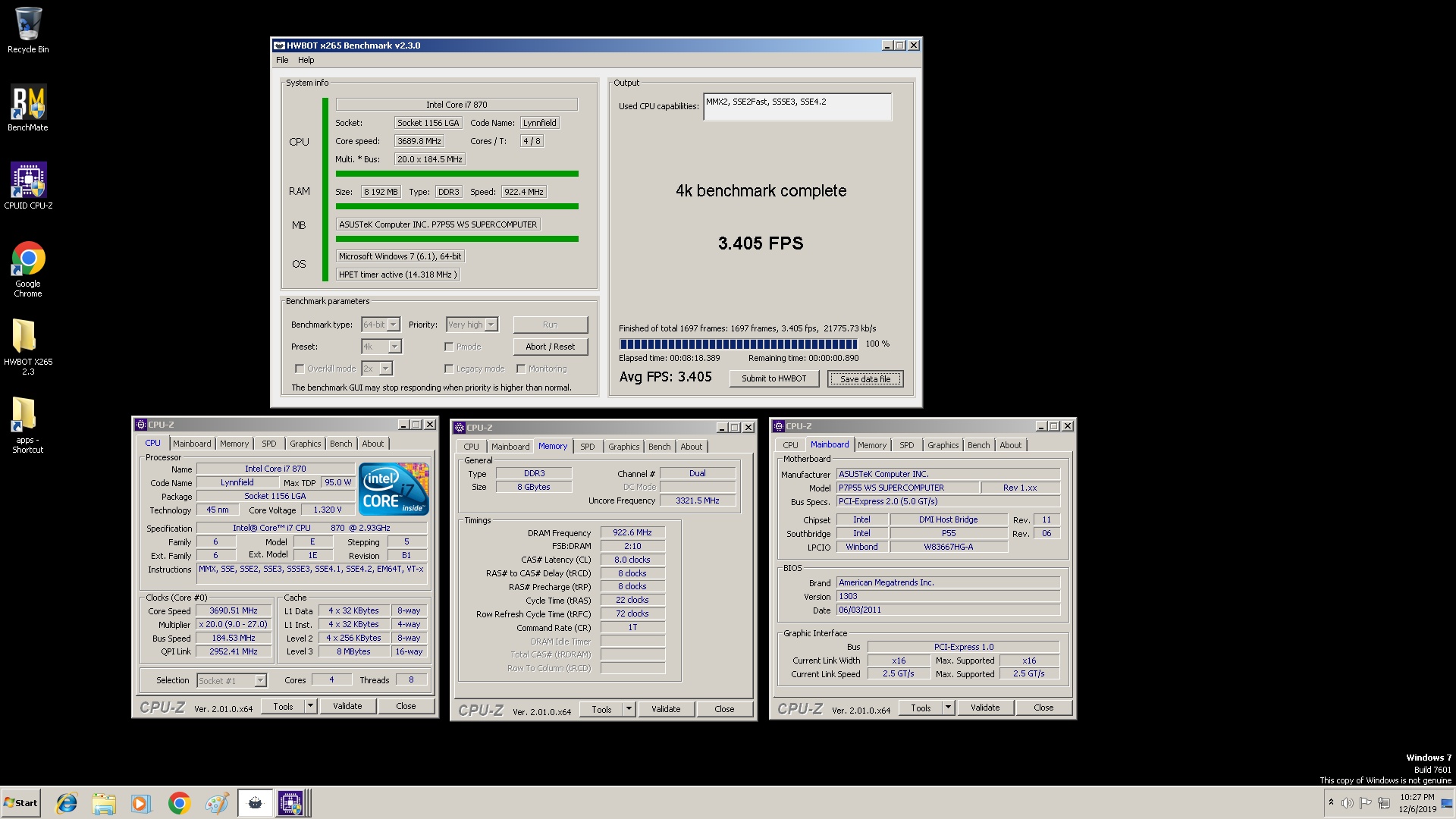Screen dimensions: 1456x819
Task: Toggle the Pmode checkbox
Action: (x=449, y=347)
